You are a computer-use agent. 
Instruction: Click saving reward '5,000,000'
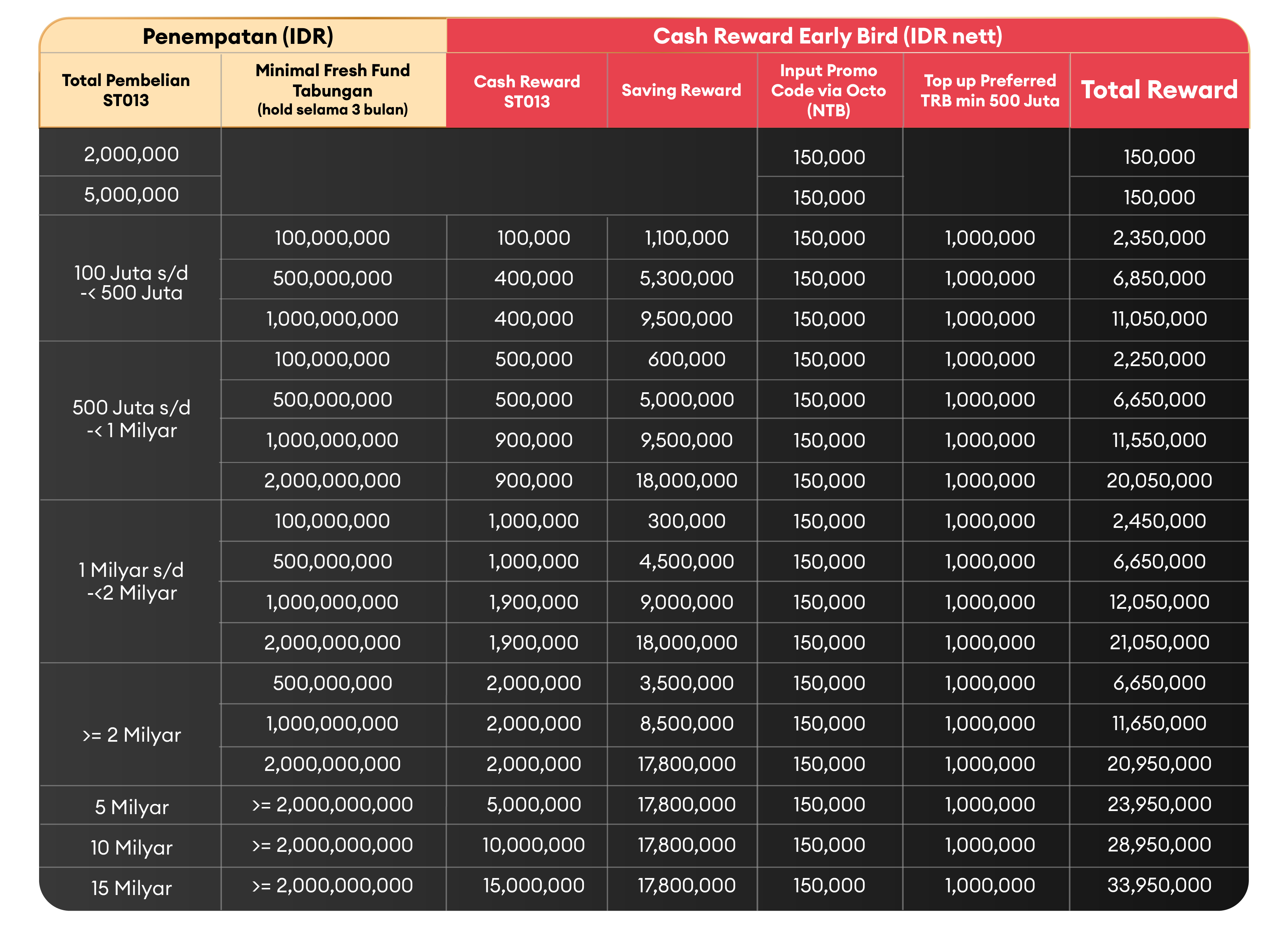[x=686, y=399]
